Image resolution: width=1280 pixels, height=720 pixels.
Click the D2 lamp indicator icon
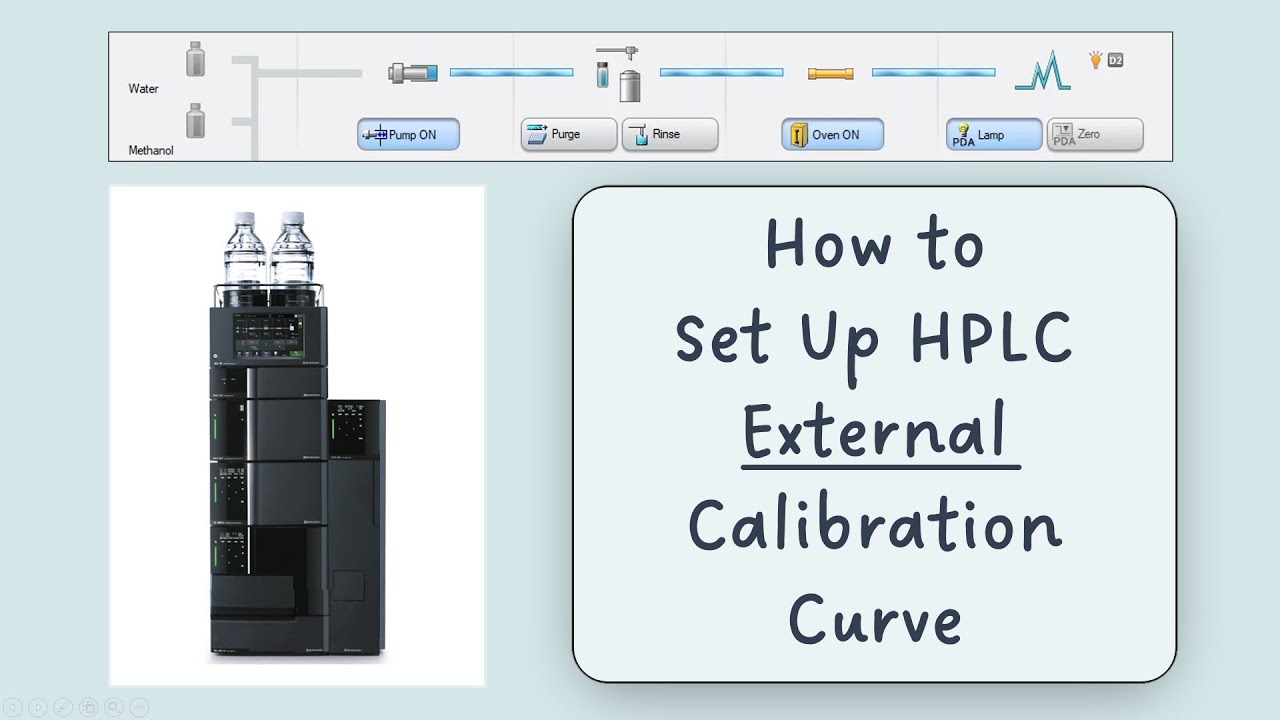click(x=1115, y=60)
